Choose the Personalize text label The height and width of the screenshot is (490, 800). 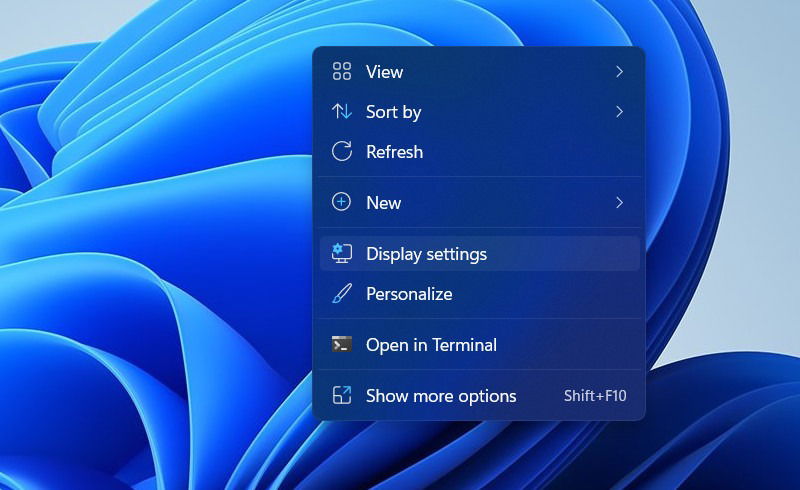409,294
